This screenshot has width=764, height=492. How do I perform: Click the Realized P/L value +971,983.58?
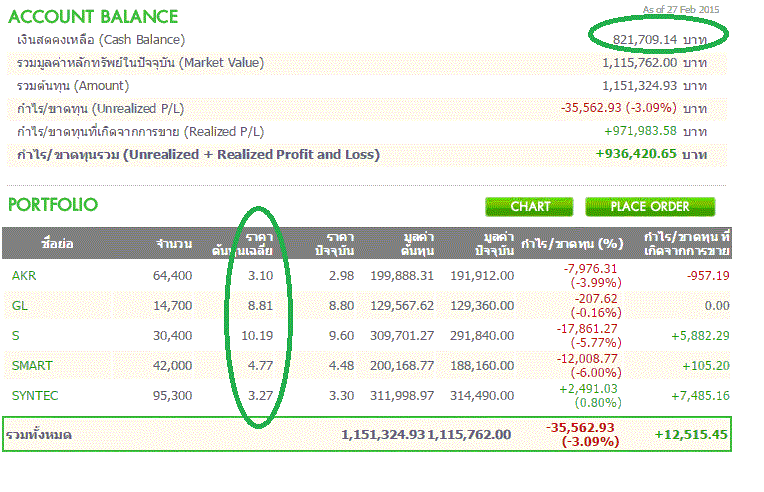(640, 131)
